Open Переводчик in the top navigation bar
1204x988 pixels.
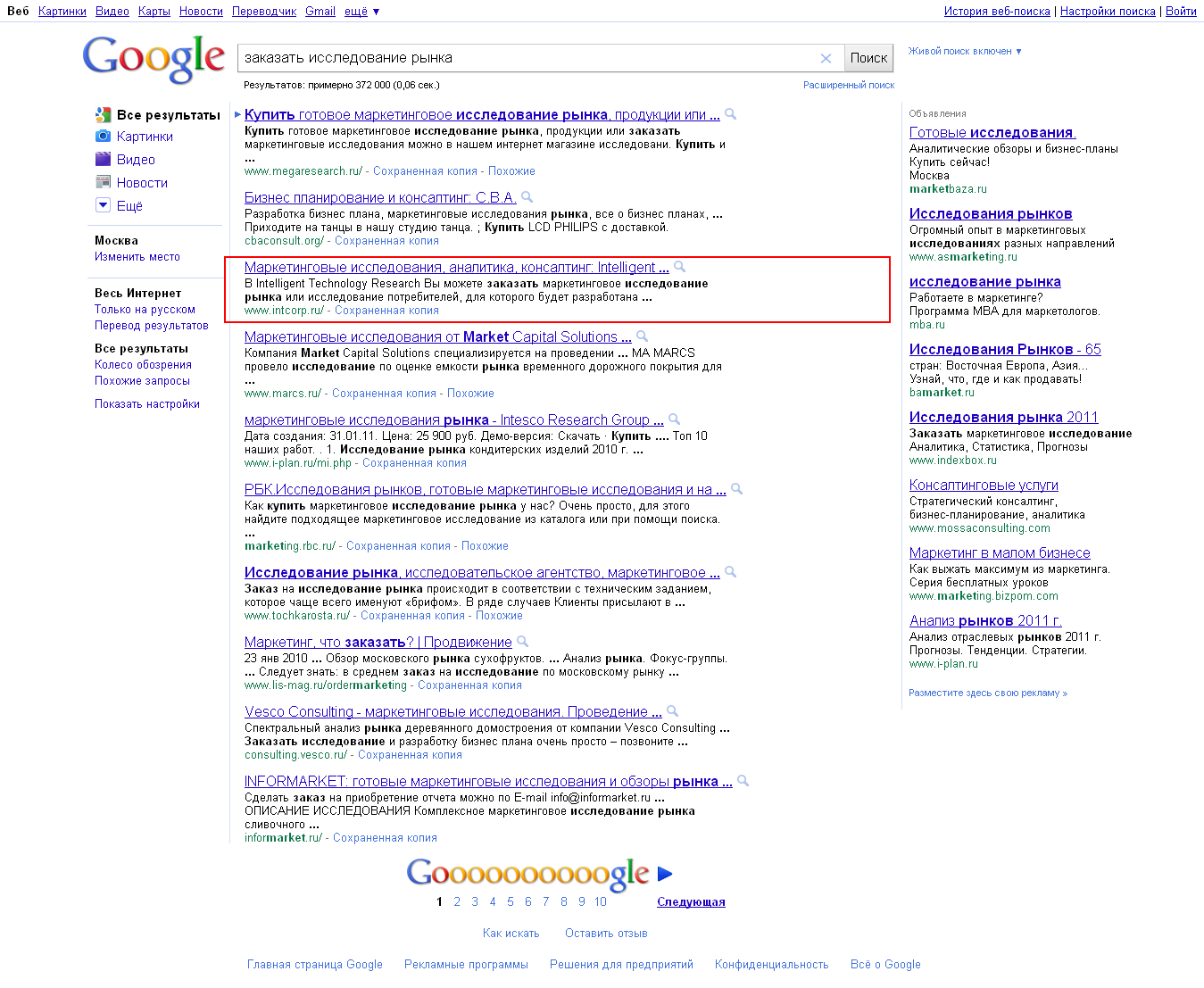point(264,12)
